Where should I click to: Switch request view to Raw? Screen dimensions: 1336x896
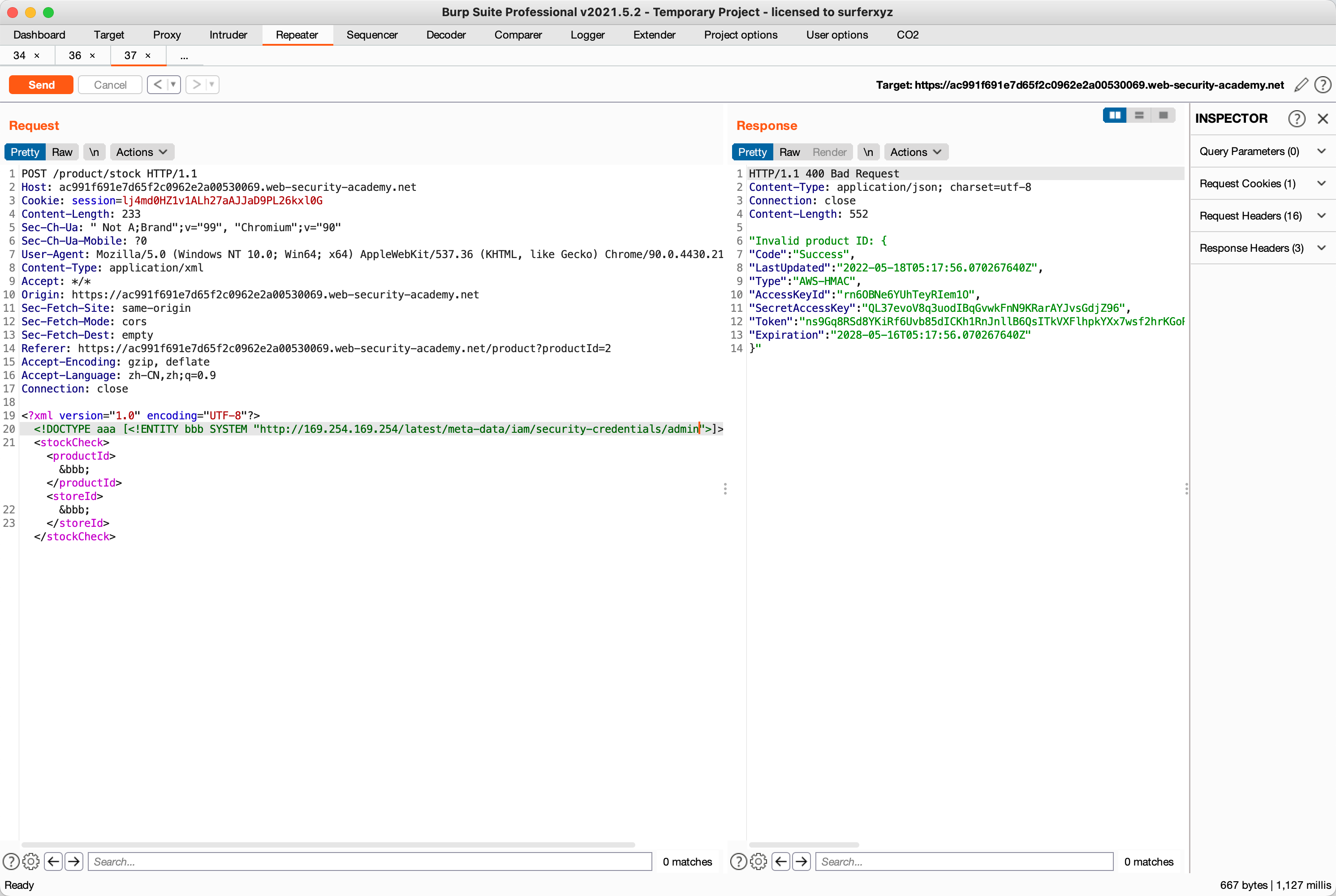[62, 152]
